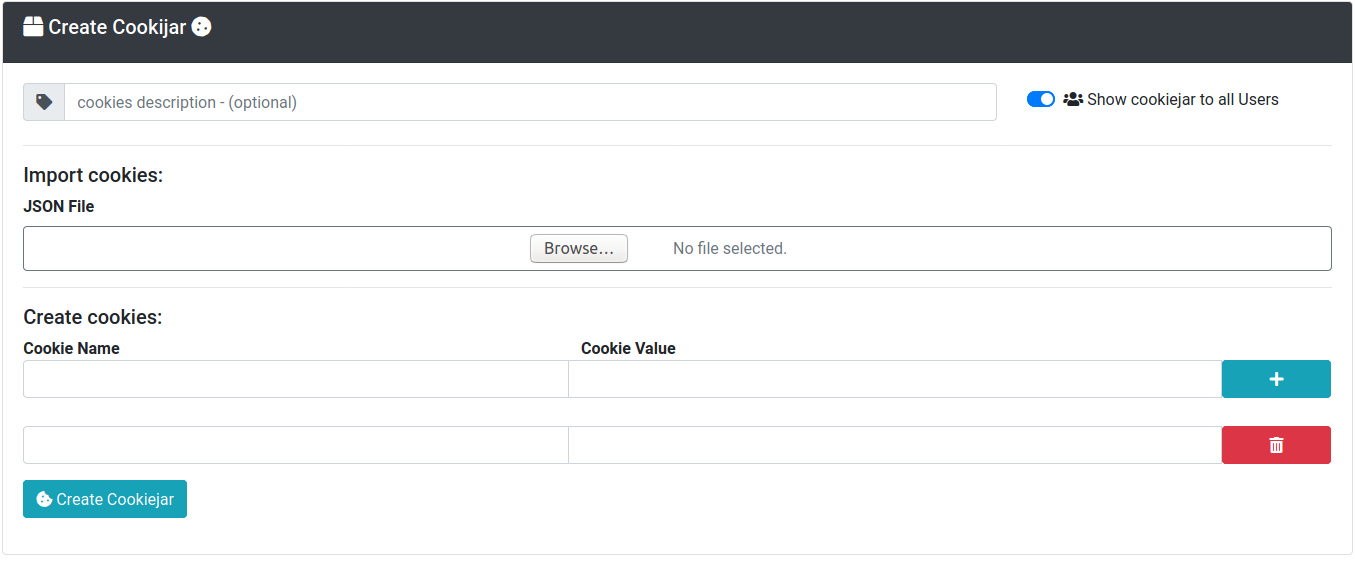Click the Create Cookiejar button text
Image resolution: width=1355 pixels, height=567 pixels.
coord(115,499)
